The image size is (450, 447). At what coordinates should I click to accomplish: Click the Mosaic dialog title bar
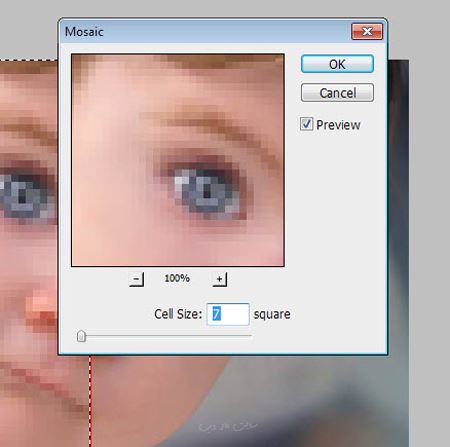tap(207, 31)
